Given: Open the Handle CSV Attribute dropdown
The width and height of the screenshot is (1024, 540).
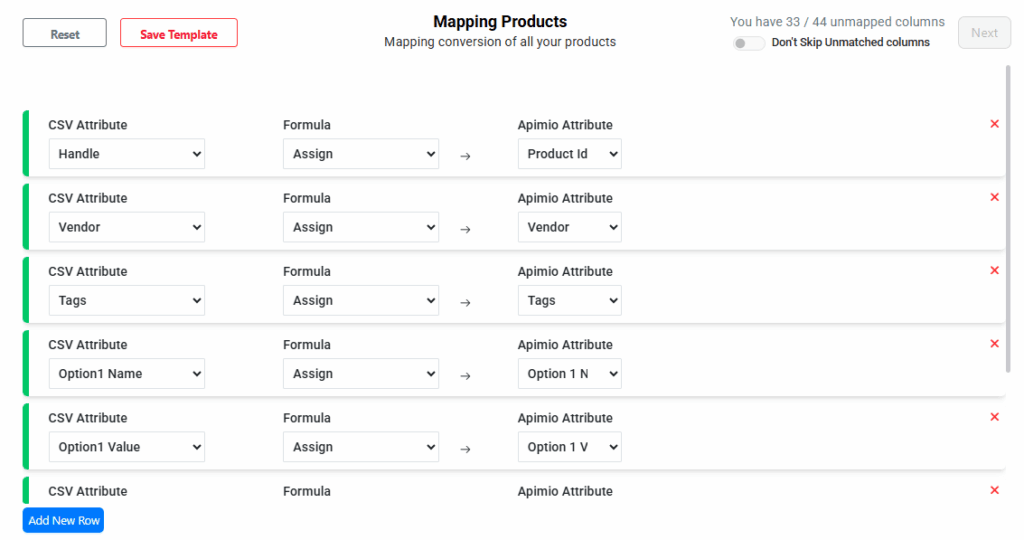Looking at the screenshot, I should pos(127,154).
